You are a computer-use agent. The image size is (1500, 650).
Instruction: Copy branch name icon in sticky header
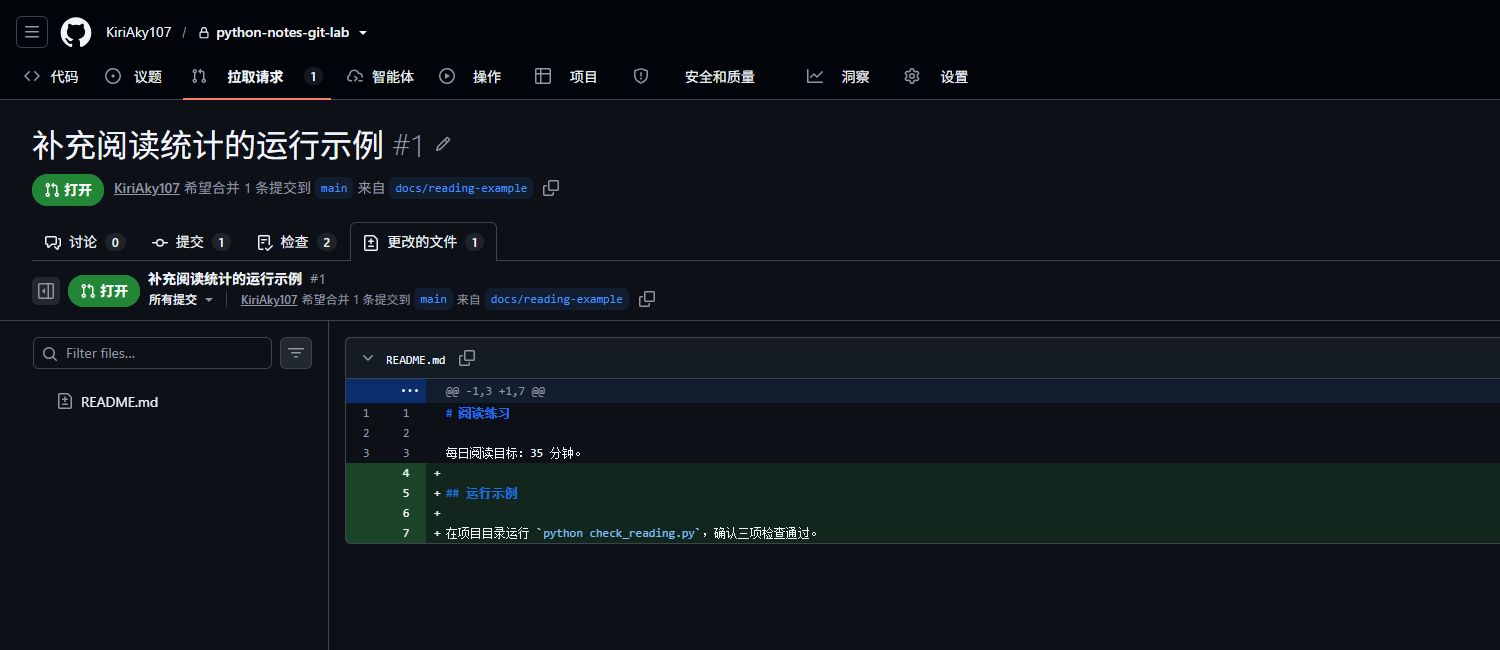pyautogui.click(x=647, y=299)
